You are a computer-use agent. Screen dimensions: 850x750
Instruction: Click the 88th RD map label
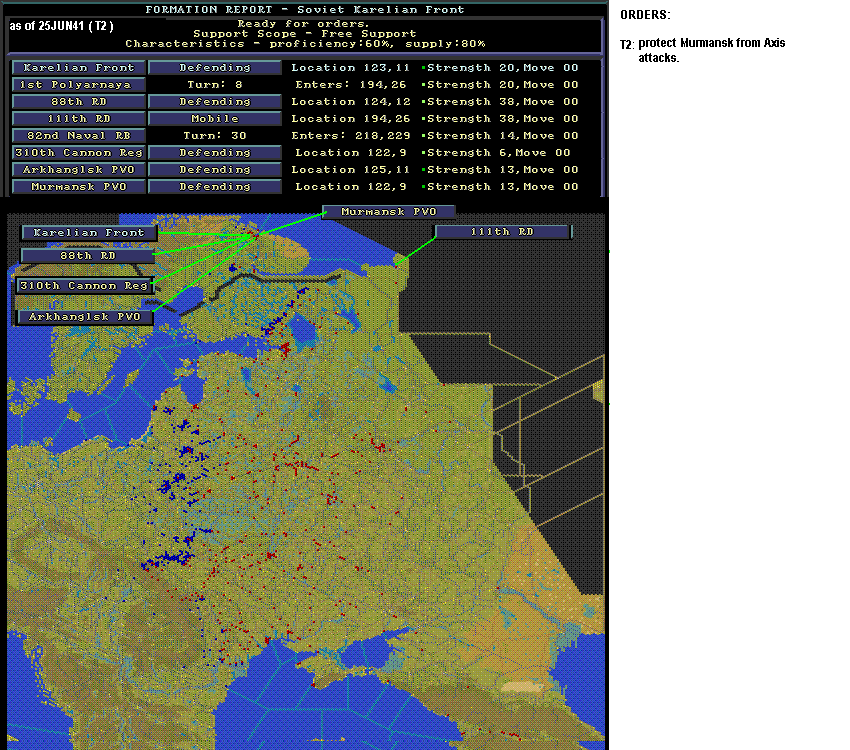coord(88,256)
